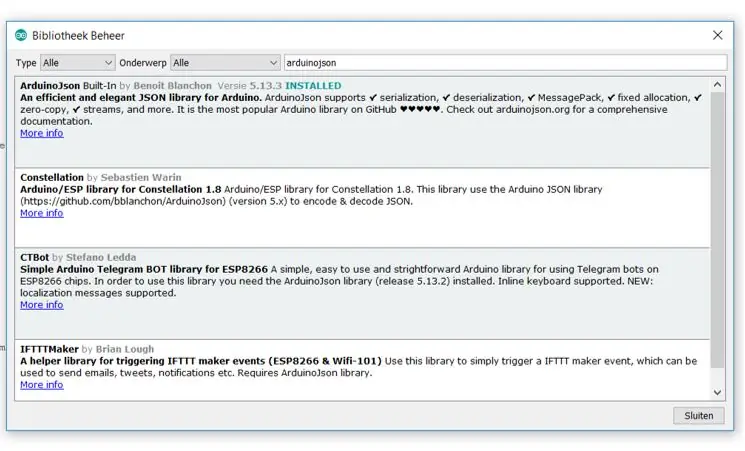745x451 pixels.
Task: Click the Sluiten button
Action: pos(698,415)
